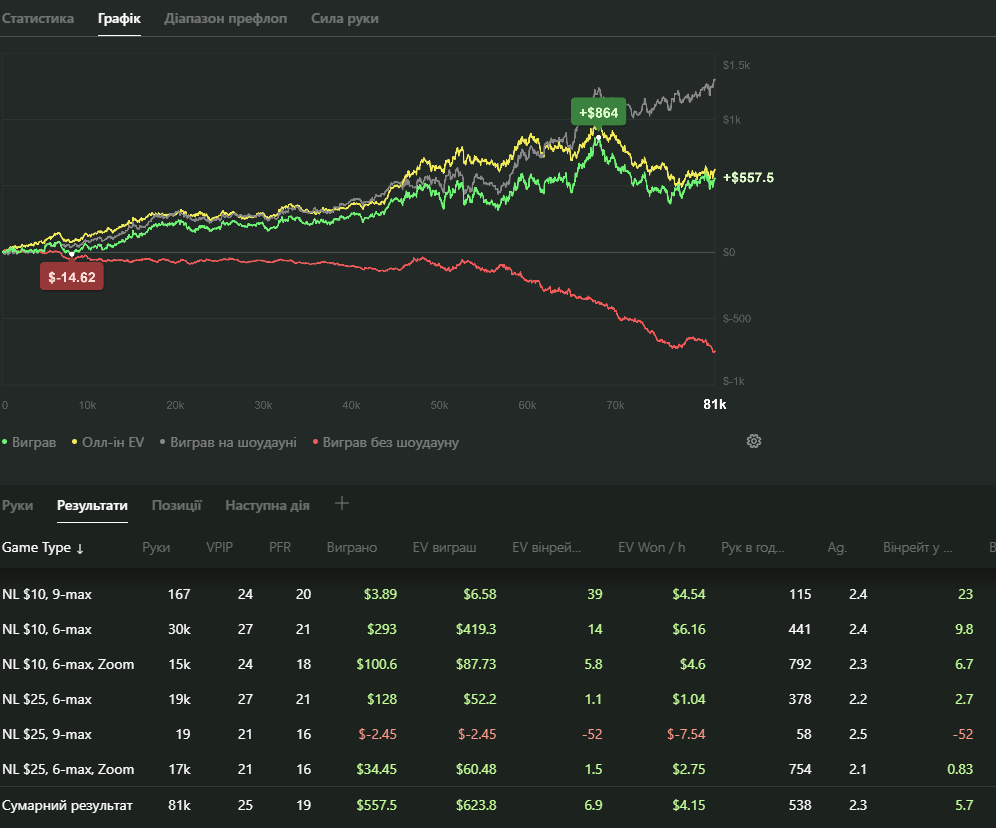Open the Позиції tab
Viewport: 996px width, 828px height.
[x=176, y=506]
